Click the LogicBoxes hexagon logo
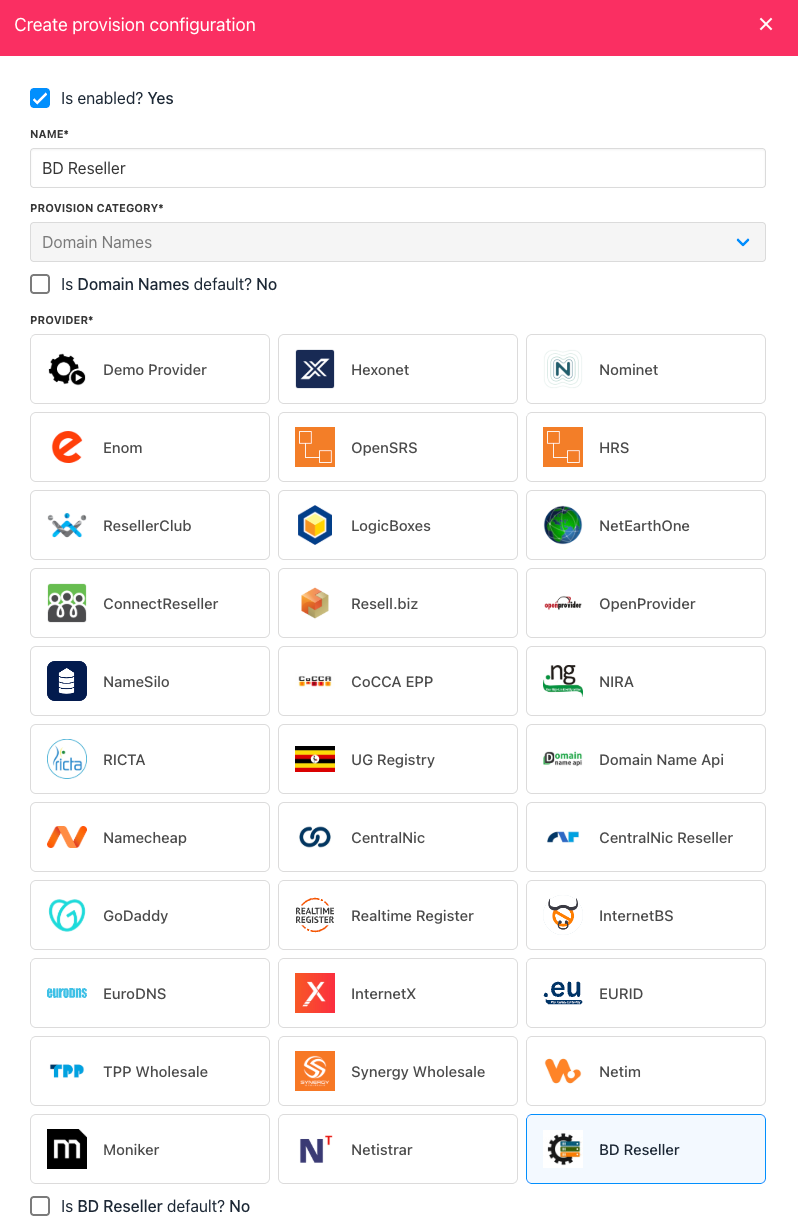Viewport: 798px width, 1223px height. coord(315,526)
